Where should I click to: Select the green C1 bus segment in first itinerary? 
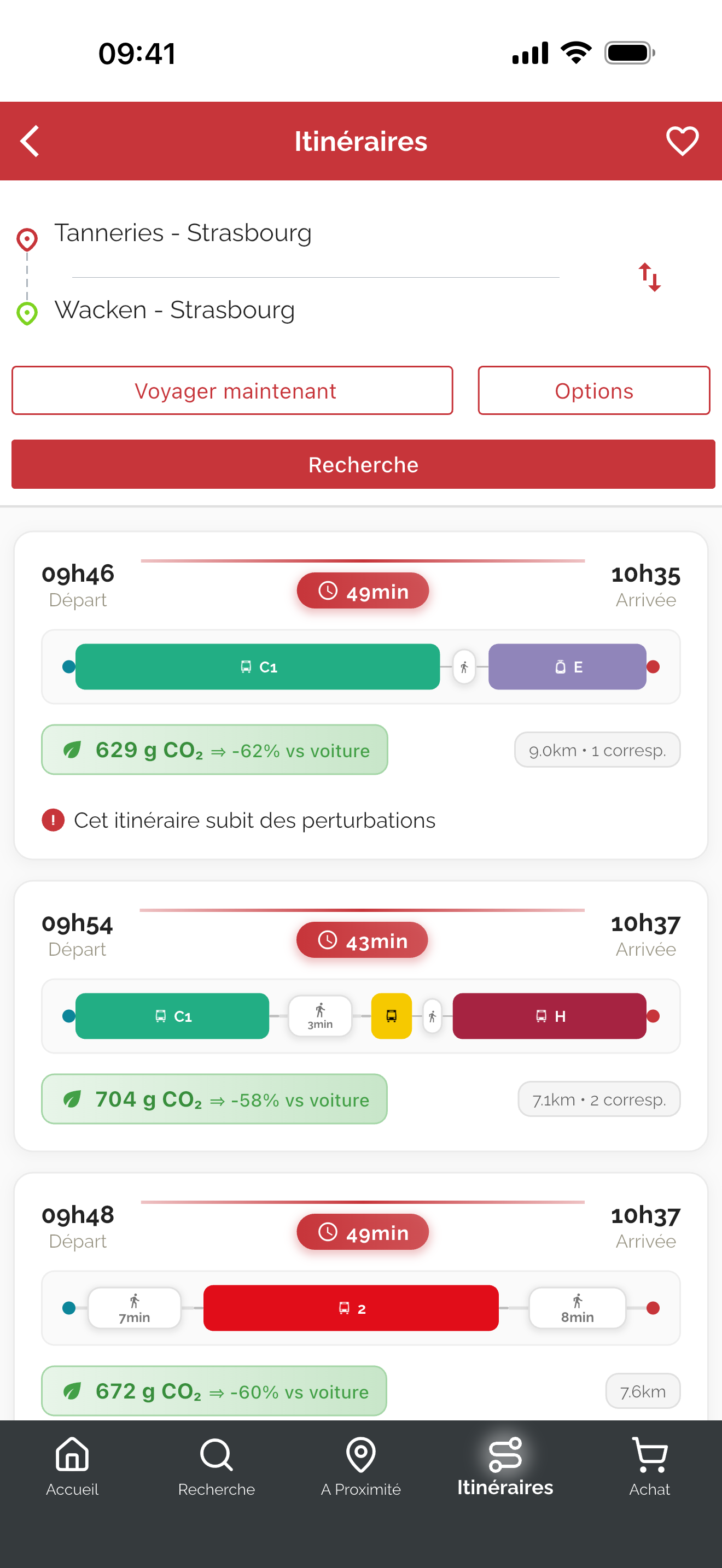click(258, 666)
